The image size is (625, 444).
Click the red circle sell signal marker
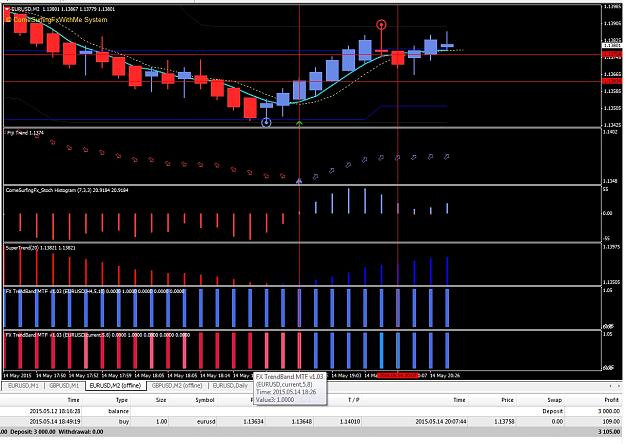pos(381,25)
